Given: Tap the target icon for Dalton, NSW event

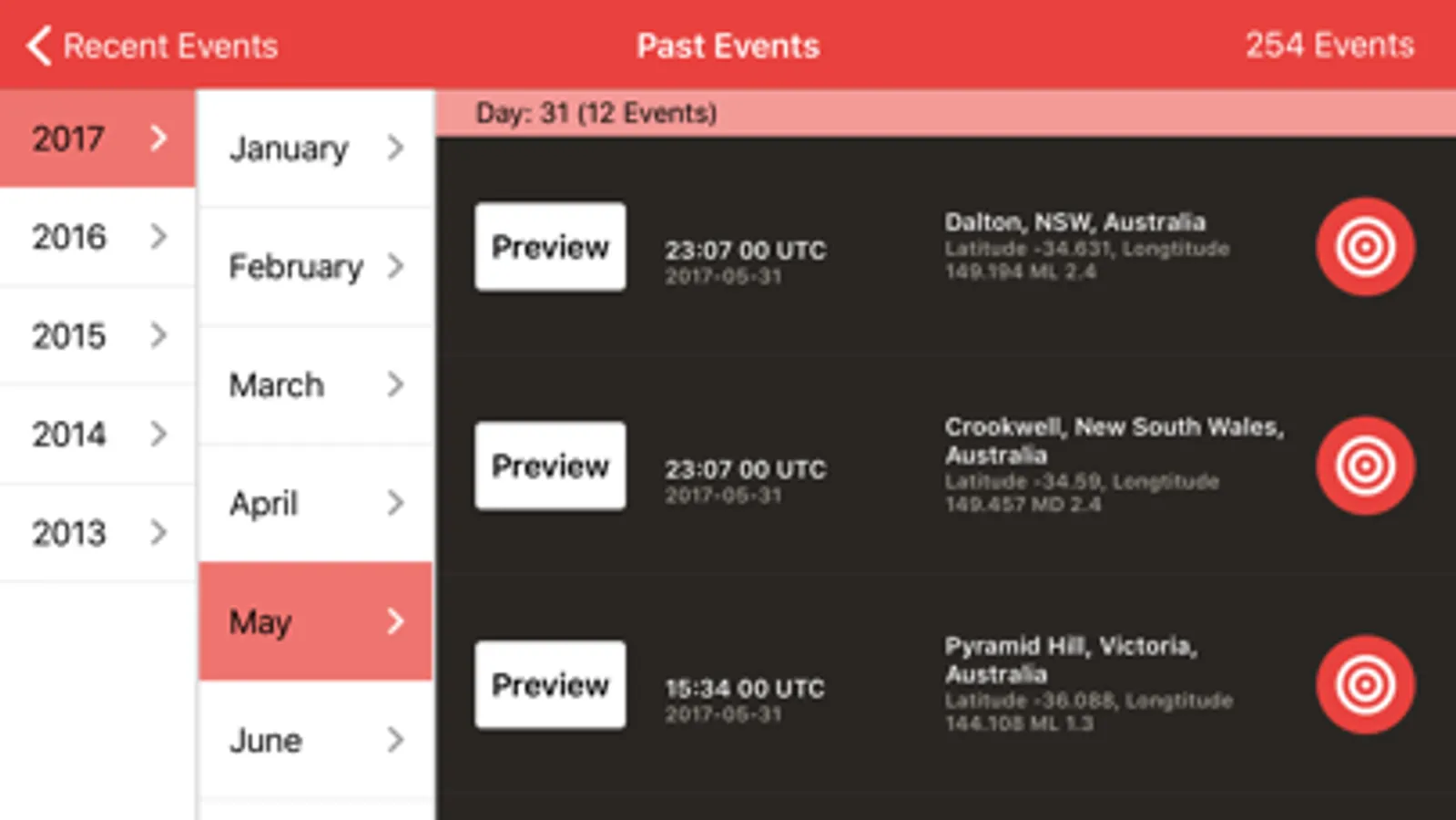Looking at the screenshot, I should click(1365, 247).
